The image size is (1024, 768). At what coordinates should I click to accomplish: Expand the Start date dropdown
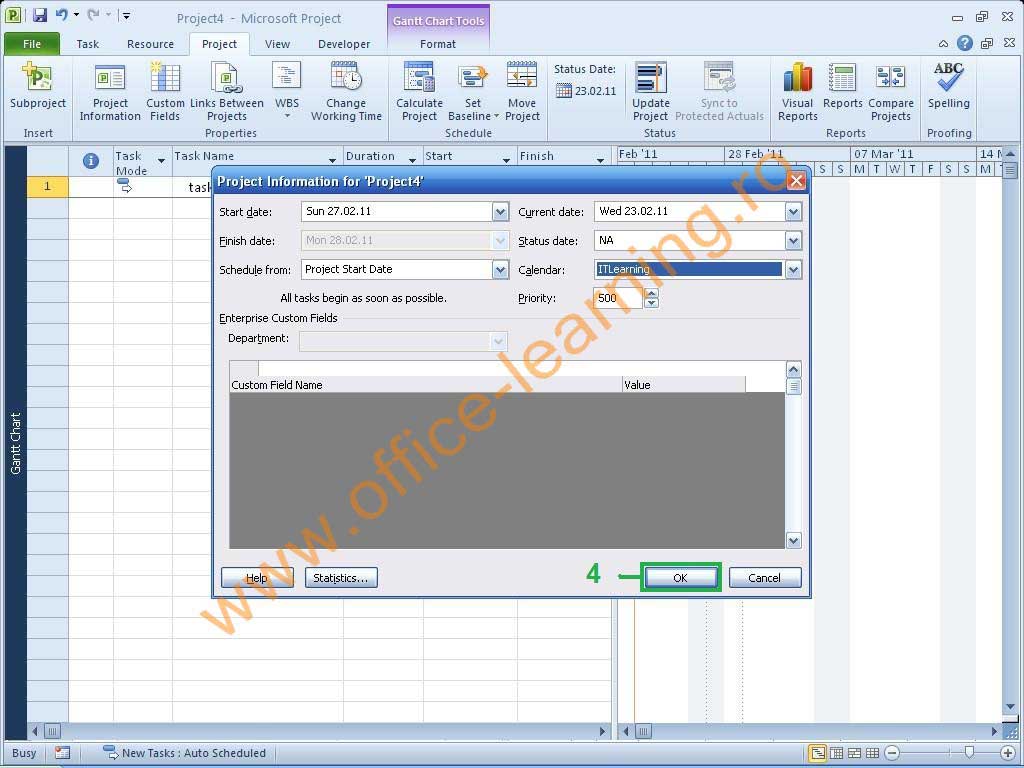pyautogui.click(x=500, y=212)
